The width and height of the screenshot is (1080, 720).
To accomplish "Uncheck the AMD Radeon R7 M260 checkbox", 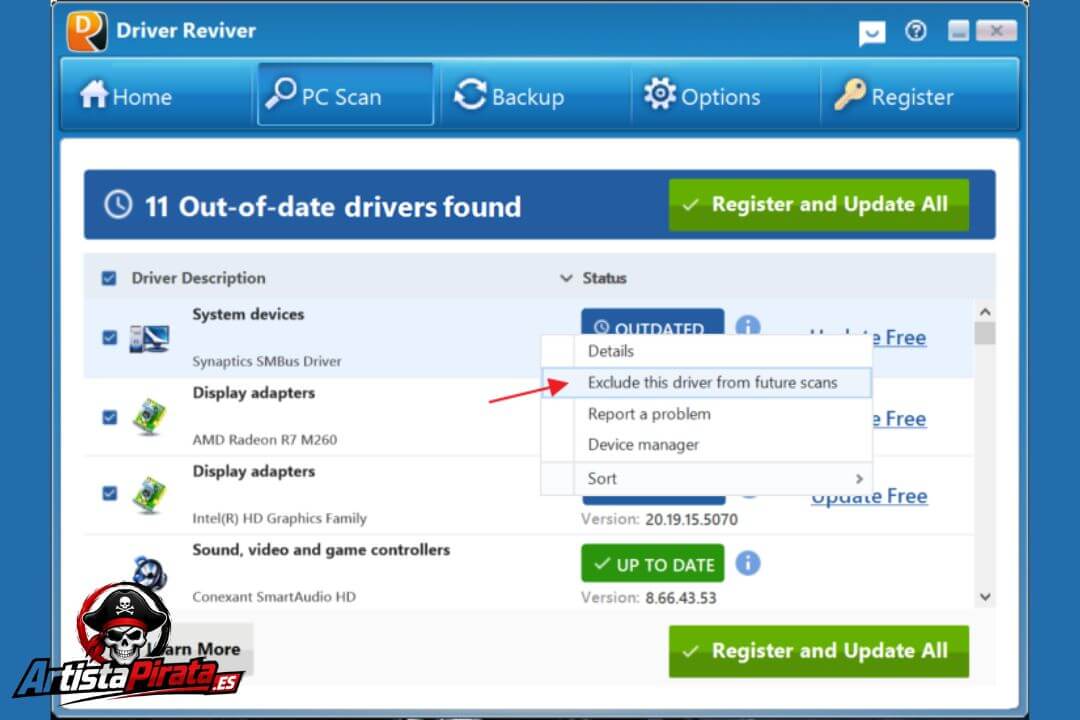I will point(110,418).
